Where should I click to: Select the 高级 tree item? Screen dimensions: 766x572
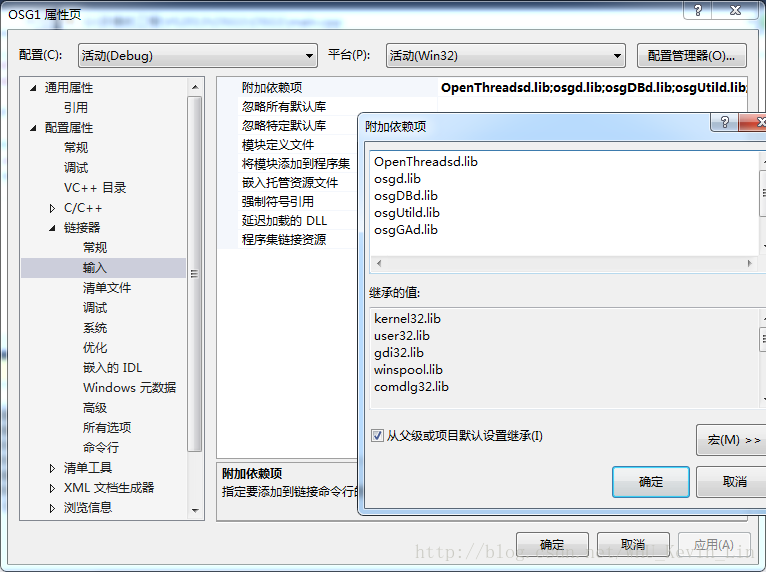pos(95,408)
